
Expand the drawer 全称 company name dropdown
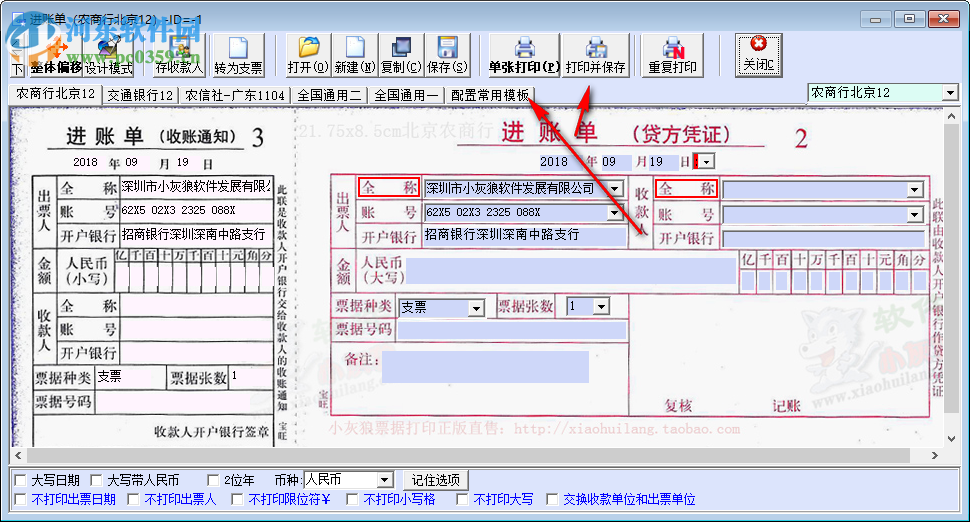[616, 189]
